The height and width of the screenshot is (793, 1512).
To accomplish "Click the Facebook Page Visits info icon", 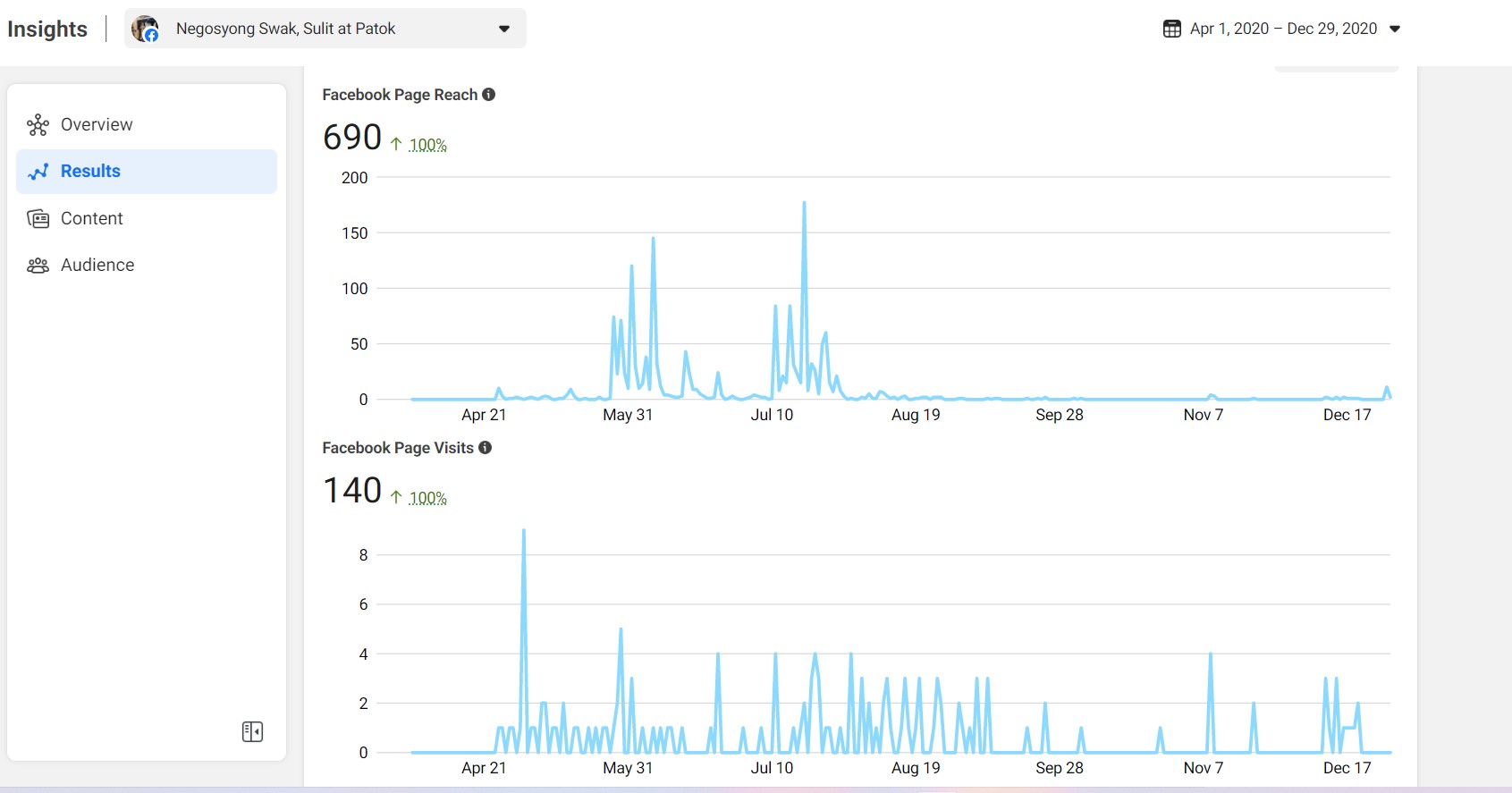I will 485,448.
